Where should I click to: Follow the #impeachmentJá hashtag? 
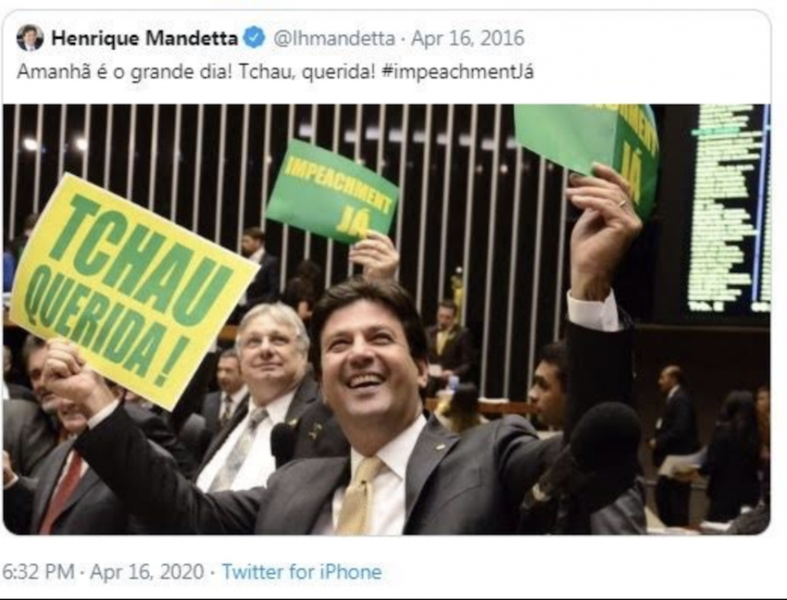[x=458, y=72]
